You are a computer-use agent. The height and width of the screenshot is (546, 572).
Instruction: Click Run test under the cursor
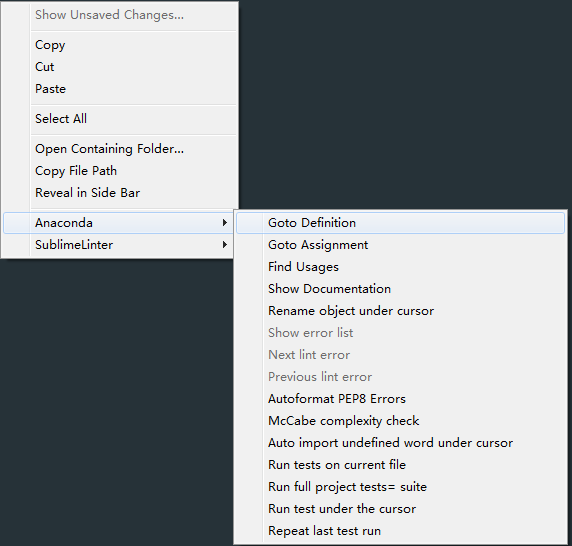pyautogui.click(x=400, y=509)
